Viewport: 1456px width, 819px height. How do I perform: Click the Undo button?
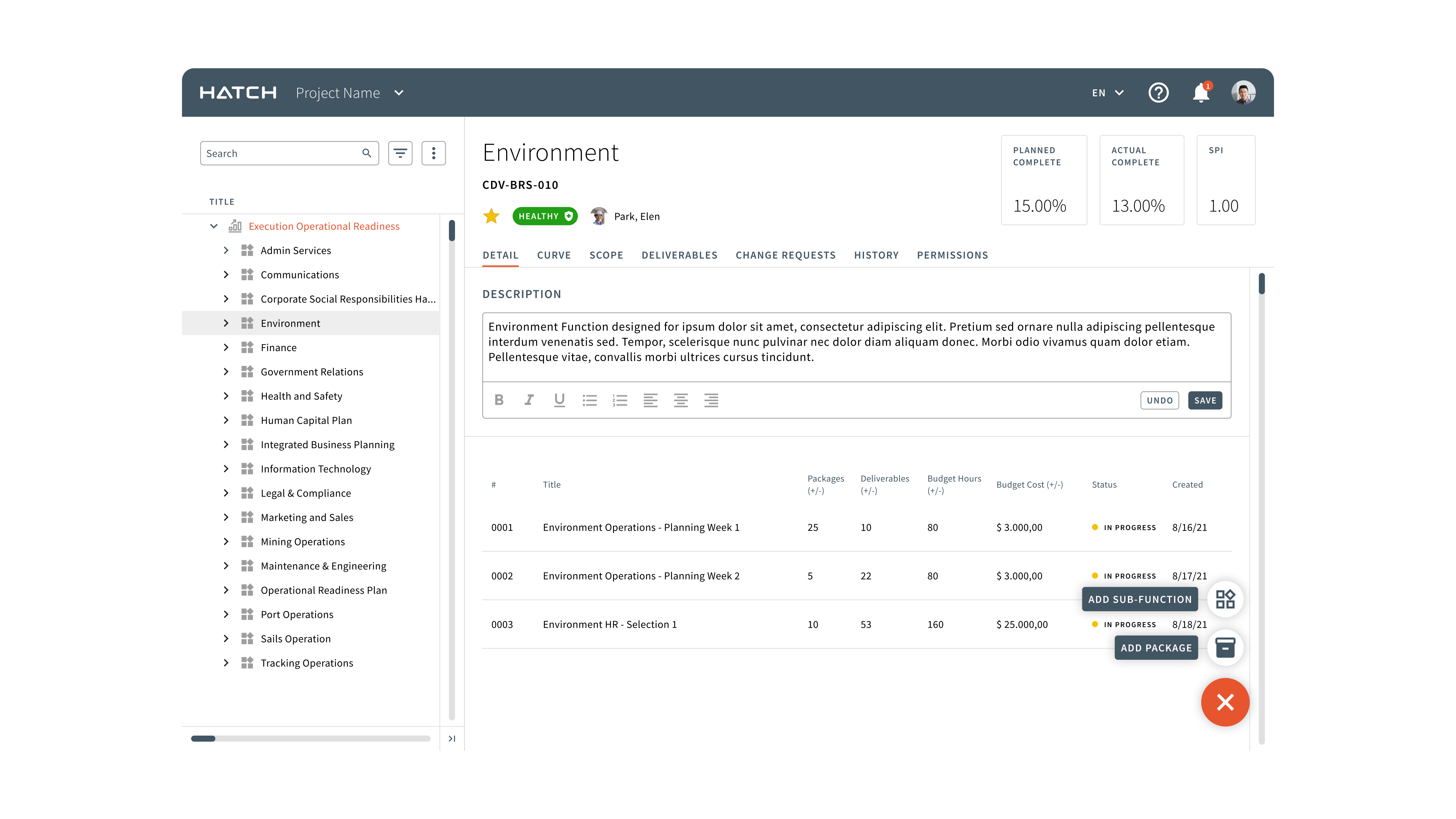tap(1159, 400)
